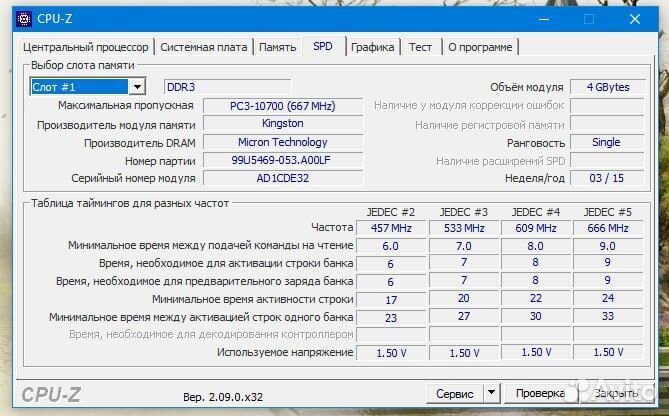This screenshot has height=416, width=669.
Task: Click the 27 bank cycle time cell
Action: [x=464, y=316]
